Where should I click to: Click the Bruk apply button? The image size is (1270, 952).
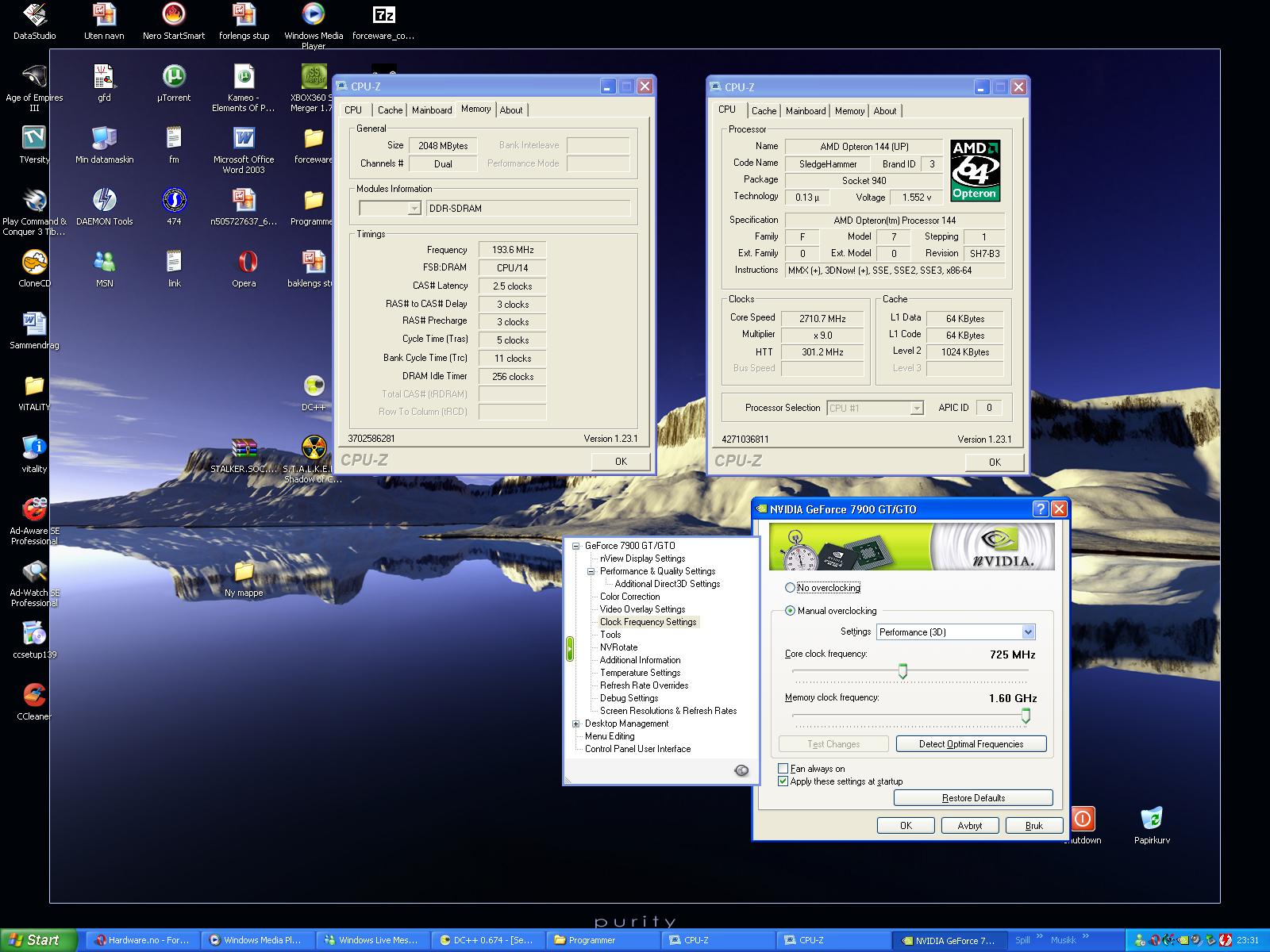click(x=1033, y=826)
